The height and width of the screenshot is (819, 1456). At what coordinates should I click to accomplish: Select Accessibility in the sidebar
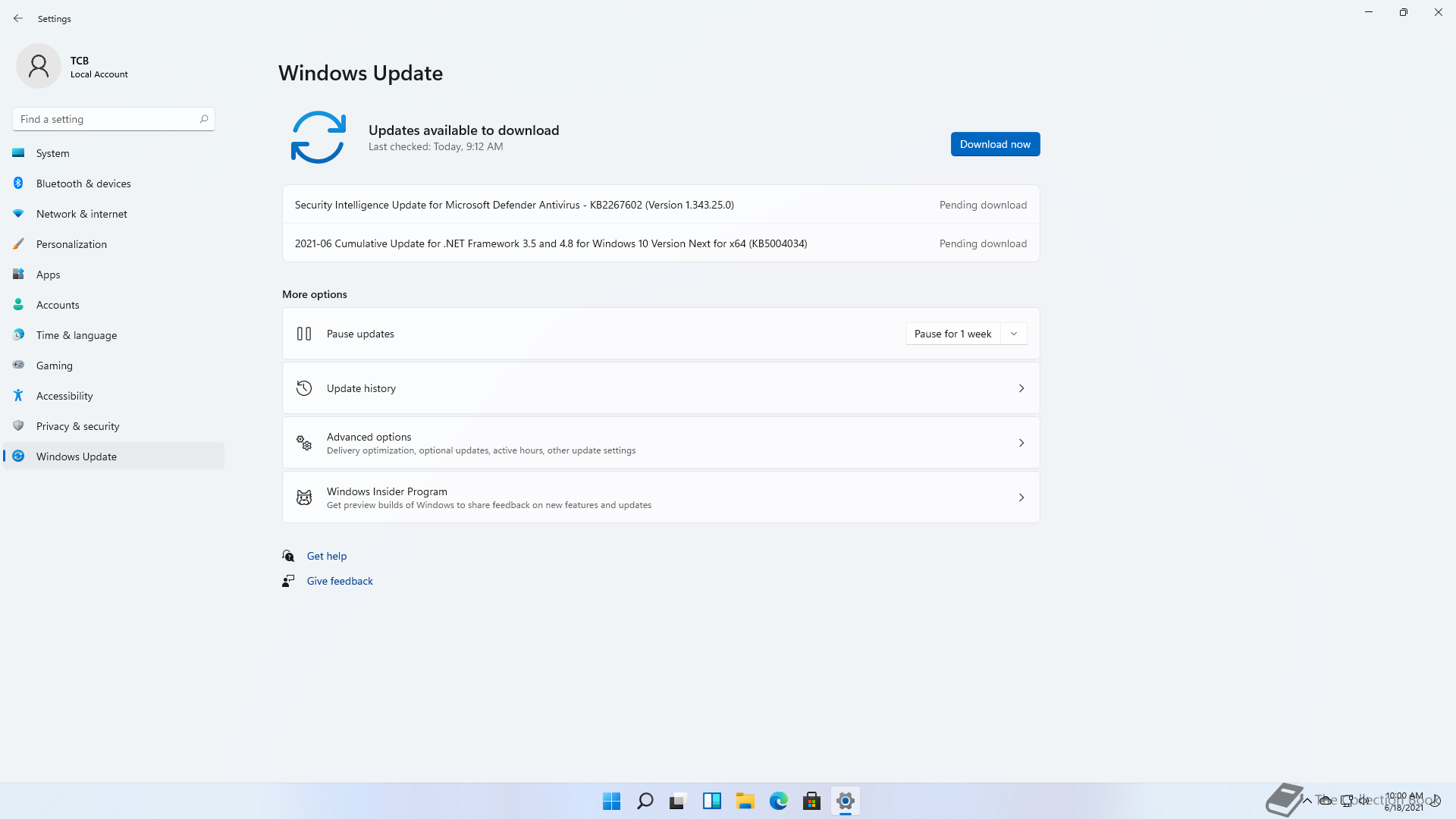pos(114,396)
